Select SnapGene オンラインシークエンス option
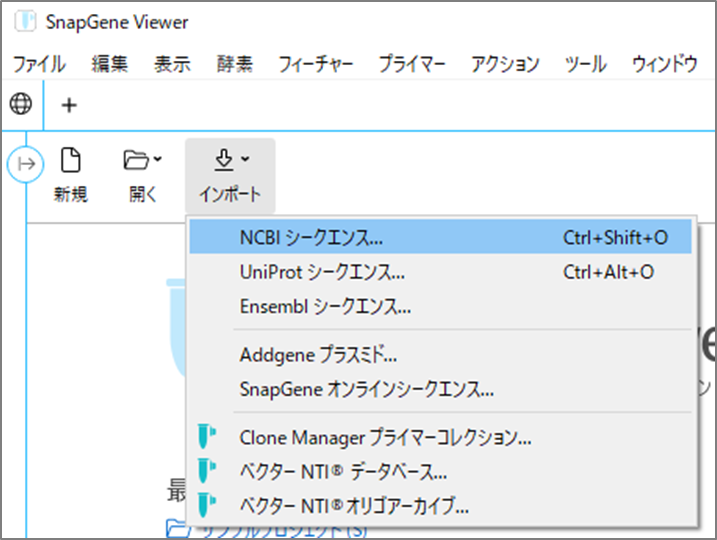The image size is (717, 540). 366,389
